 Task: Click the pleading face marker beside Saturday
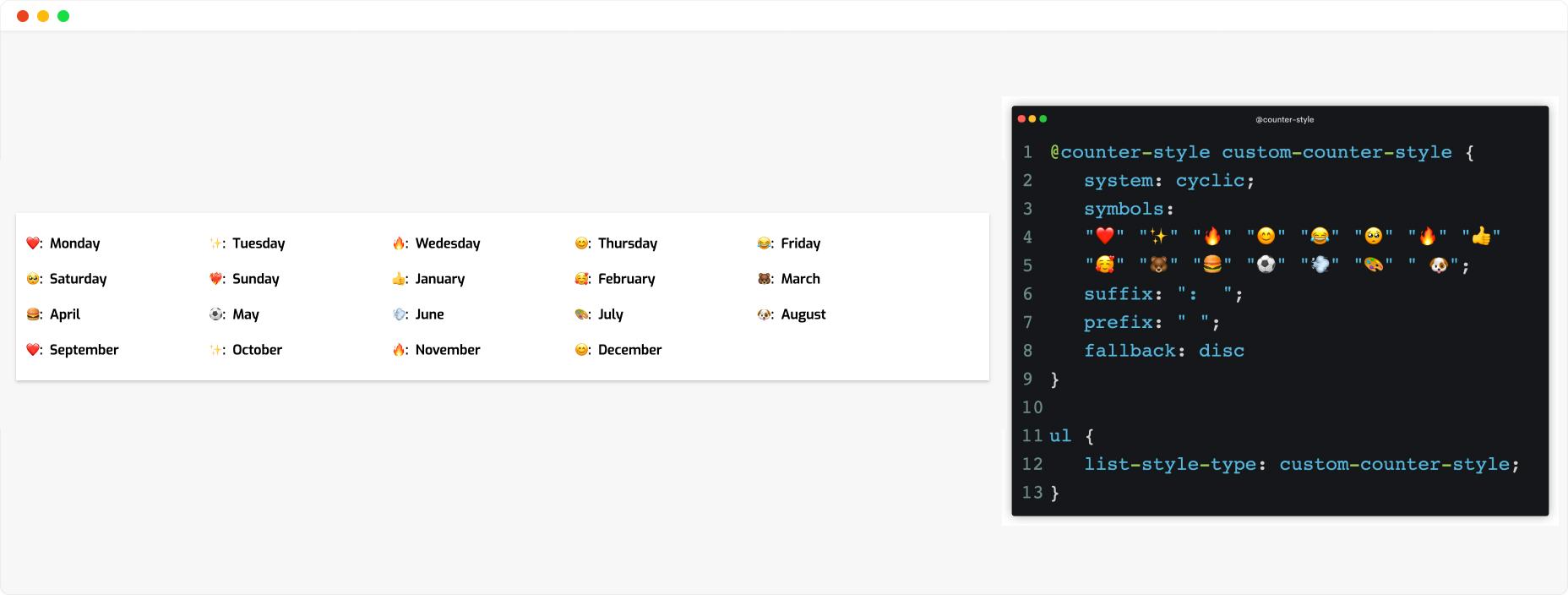32,279
